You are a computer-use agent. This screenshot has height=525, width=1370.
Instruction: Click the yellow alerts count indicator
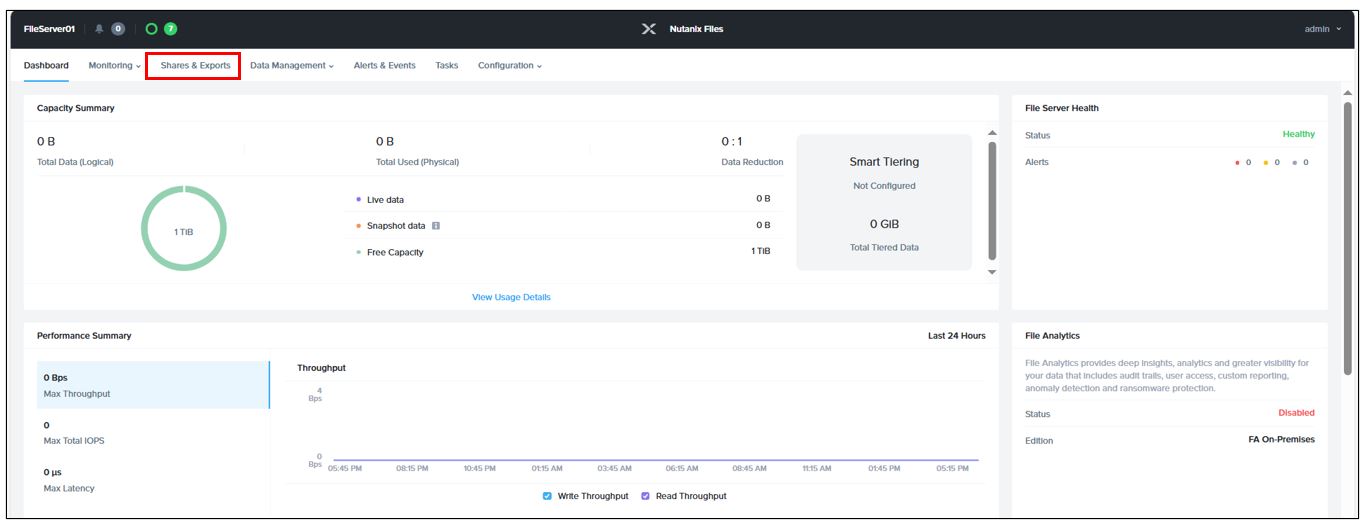1272,162
